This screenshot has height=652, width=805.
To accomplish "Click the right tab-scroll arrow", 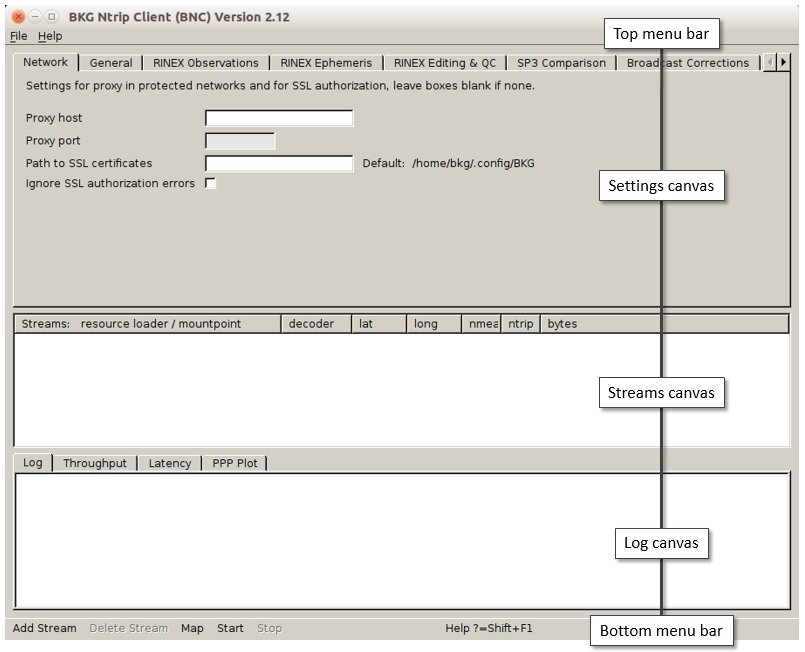I will (x=782, y=61).
